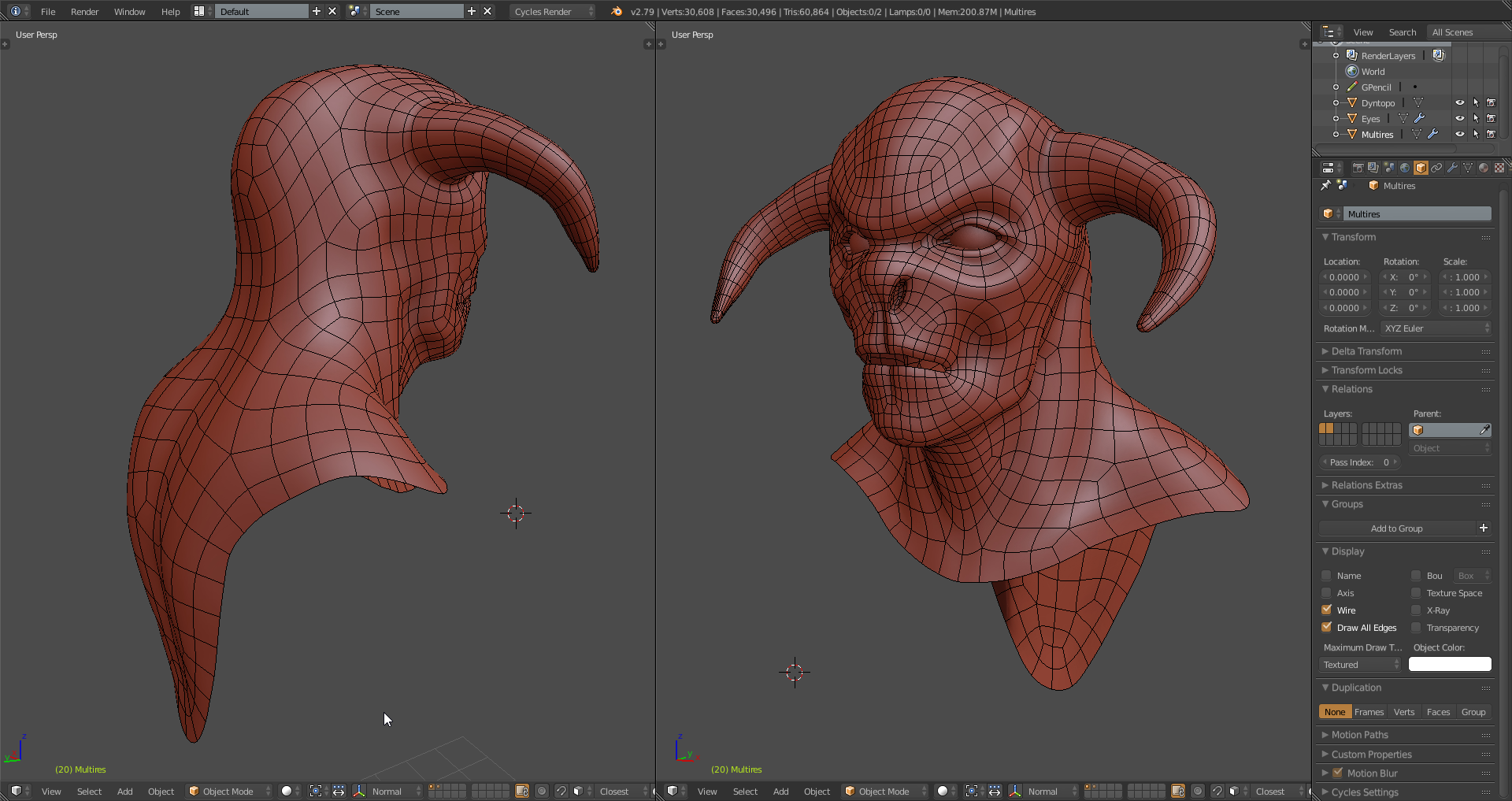Select the Verts duplication tab
The width and height of the screenshot is (1512, 801).
(x=1404, y=712)
